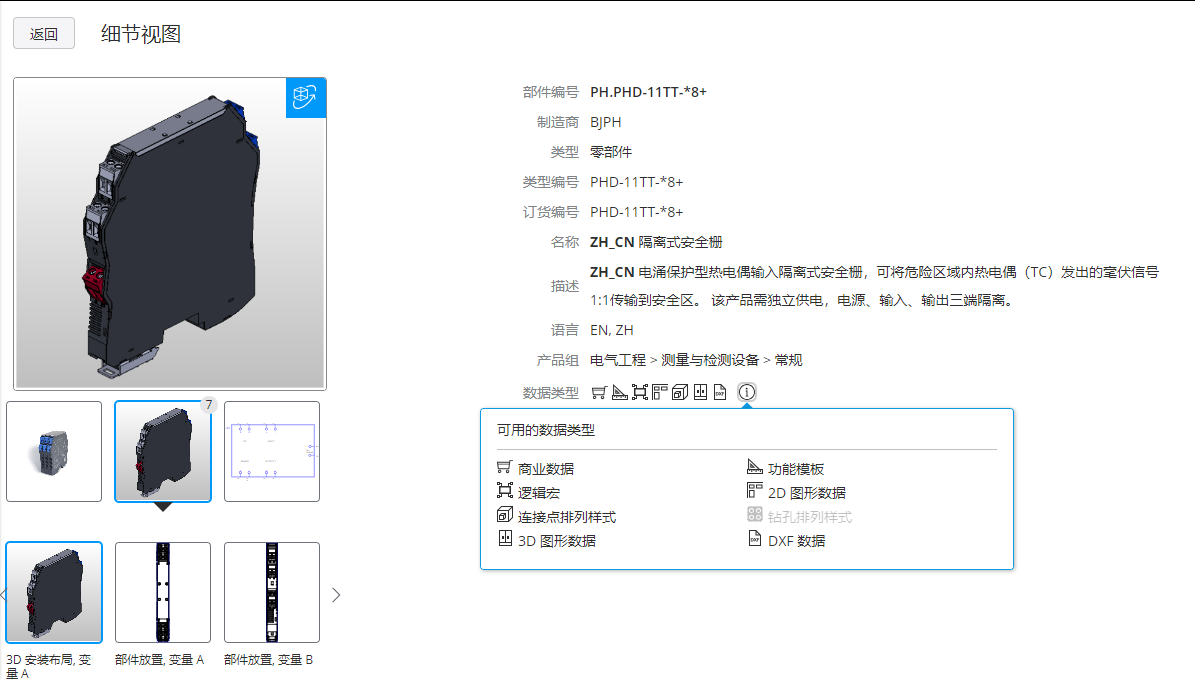Viewport: 1195px width, 679px height.
Task: Click the function template ruler icon in the 数据类型 row
Action: tap(619, 392)
